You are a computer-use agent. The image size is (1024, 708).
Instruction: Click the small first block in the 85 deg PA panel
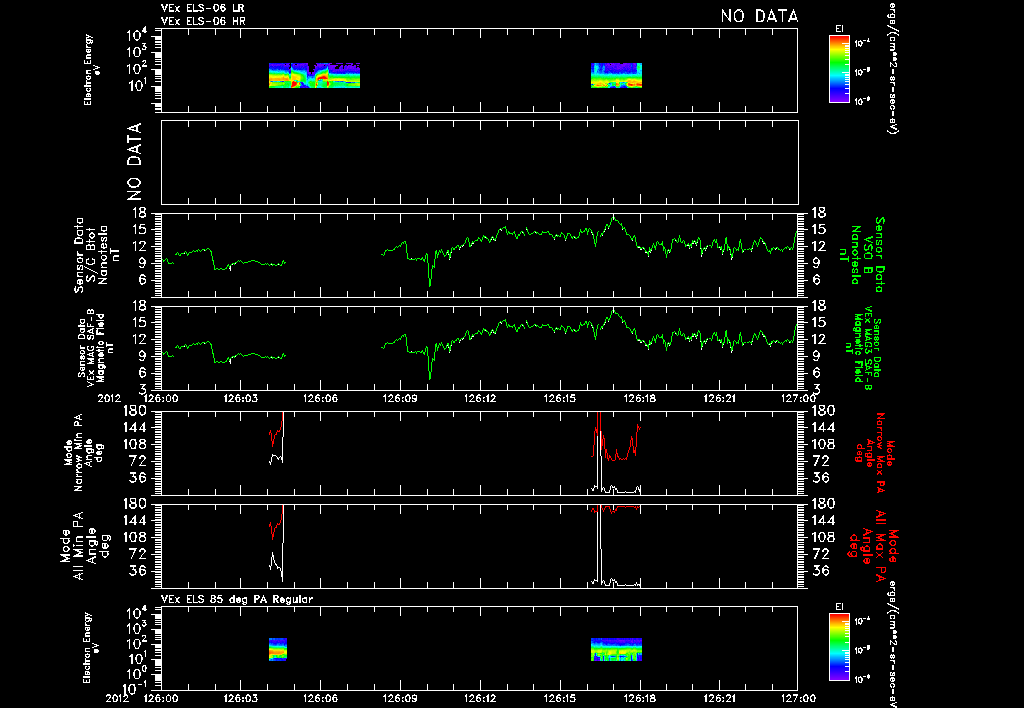[x=278, y=649]
